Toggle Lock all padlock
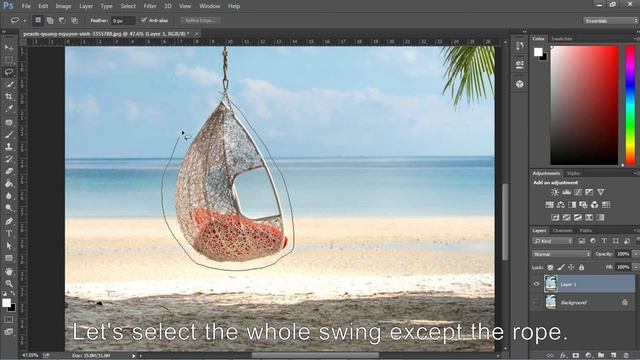 581,267
